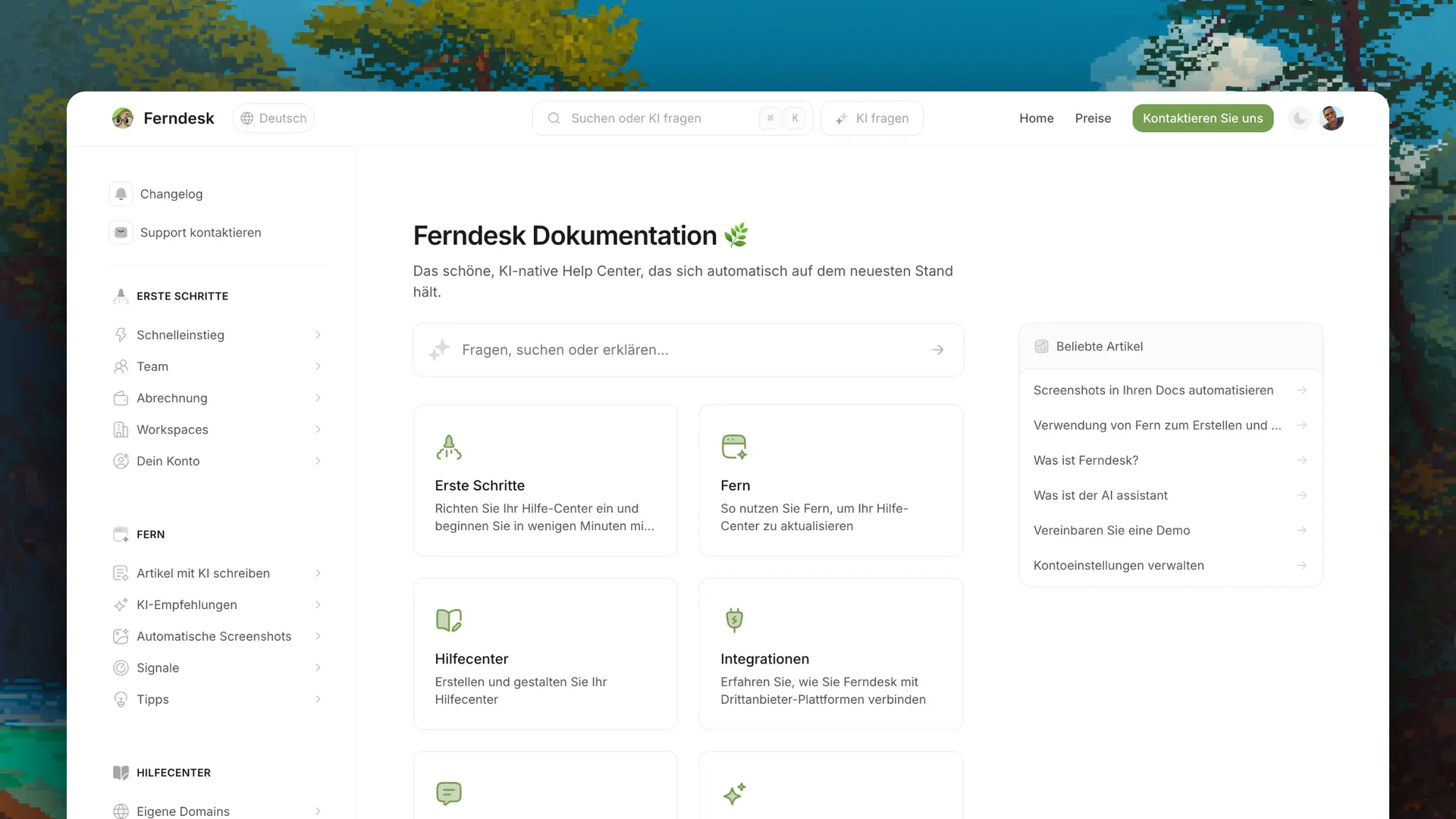Click the Ferndesk logo icon
The image size is (1456, 819).
[x=122, y=118]
